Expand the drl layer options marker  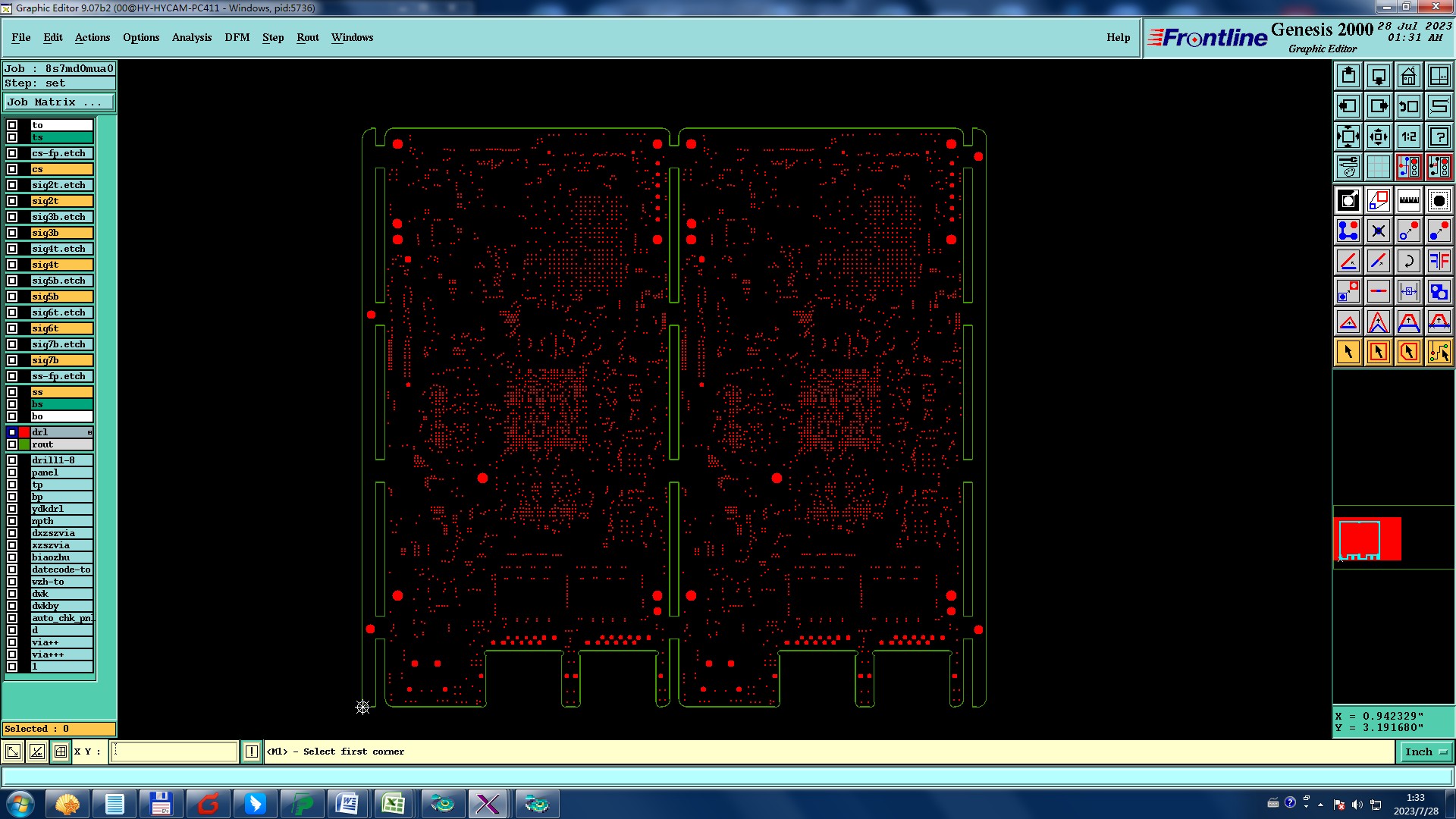click(x=89, y=432)
